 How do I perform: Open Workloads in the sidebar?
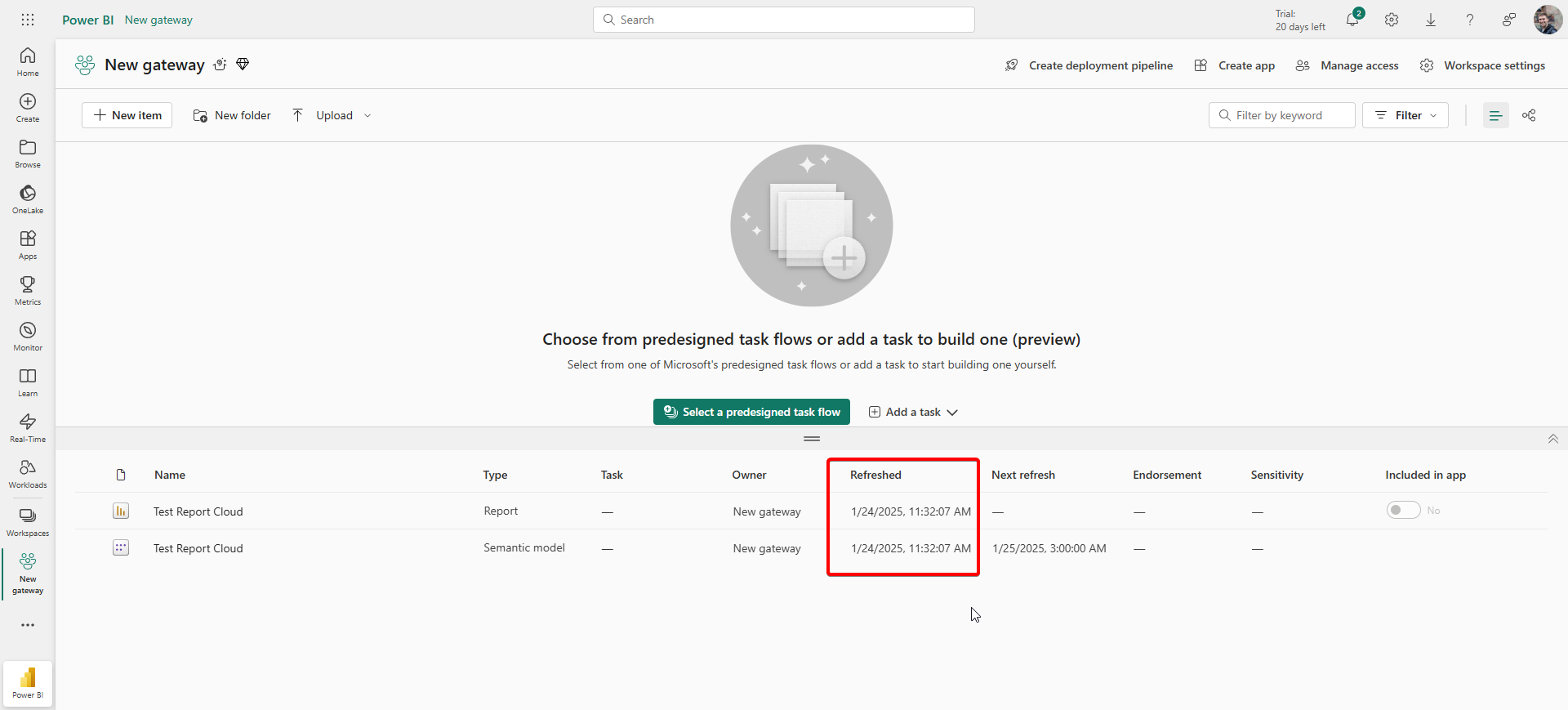[x=28, y=474]
